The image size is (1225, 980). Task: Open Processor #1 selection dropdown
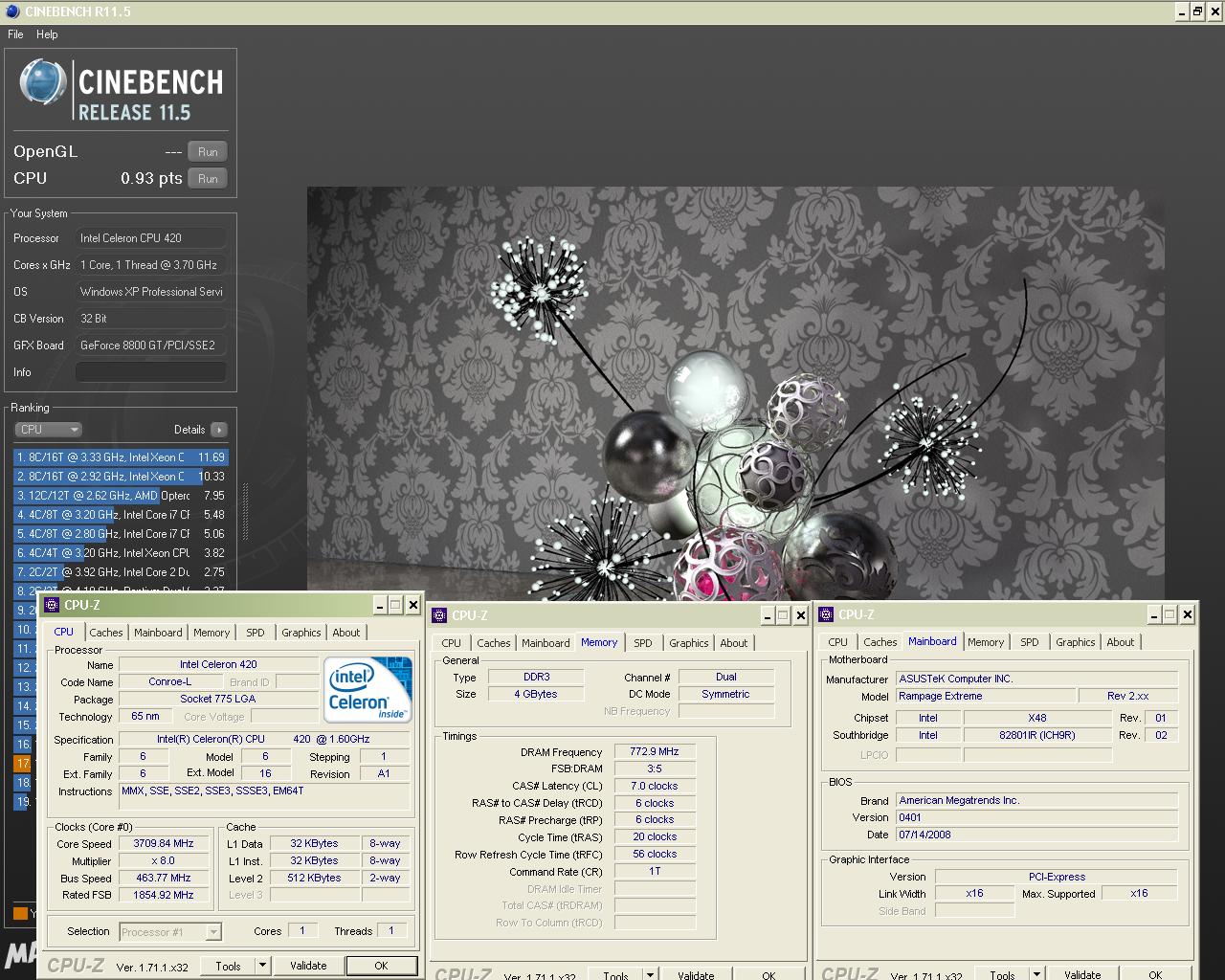(x=171, y=931)
